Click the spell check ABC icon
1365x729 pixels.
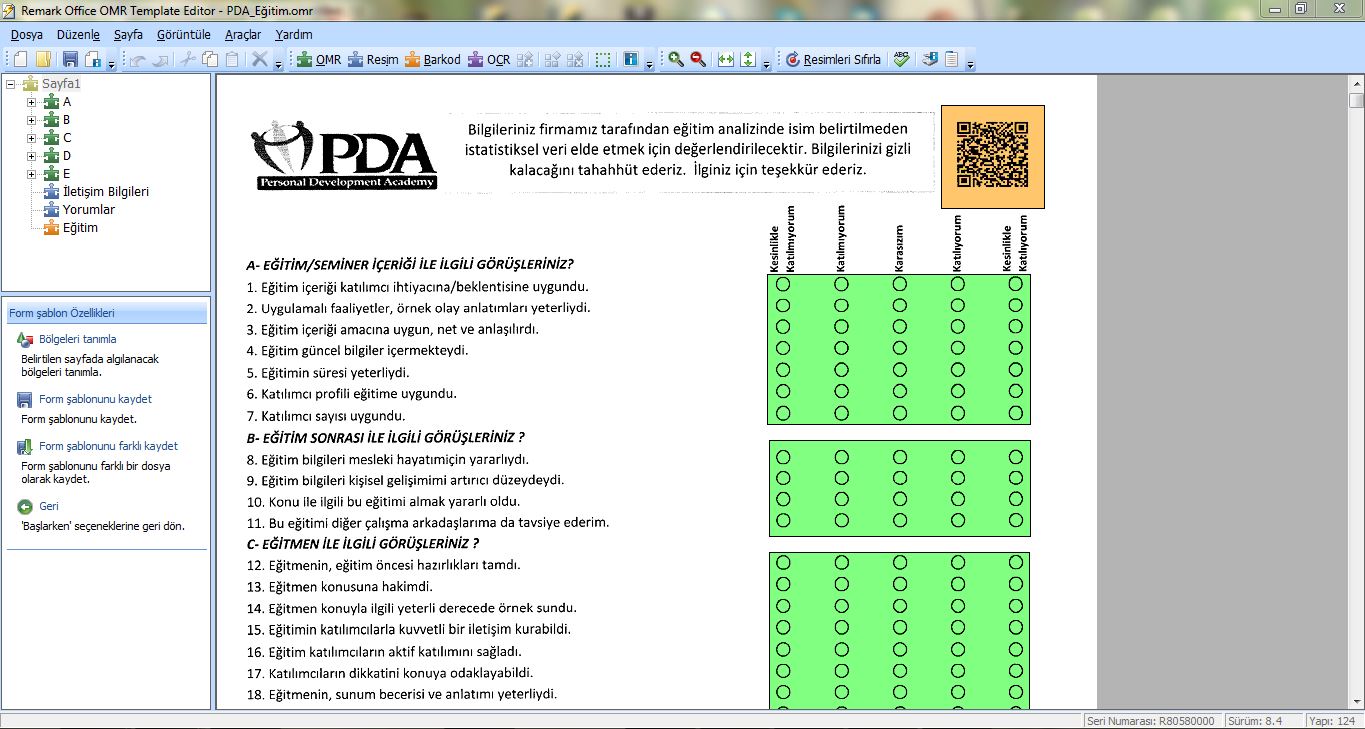click(x=901, y=60)
